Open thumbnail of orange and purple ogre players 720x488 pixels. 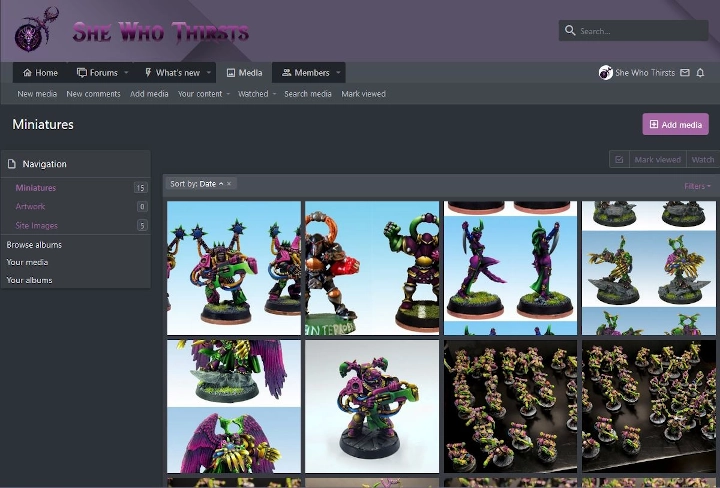click(372, 268)
